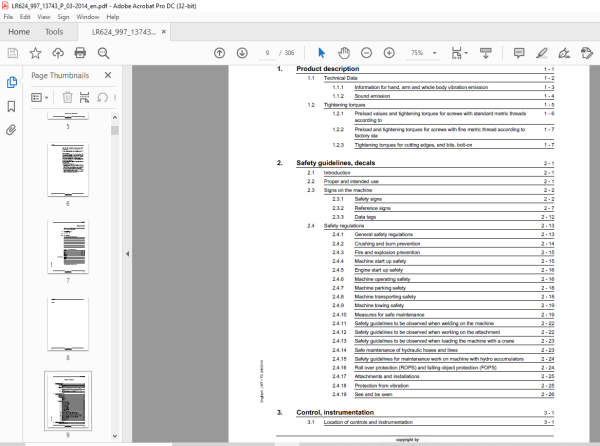Open the Home view

coord(19,32)
